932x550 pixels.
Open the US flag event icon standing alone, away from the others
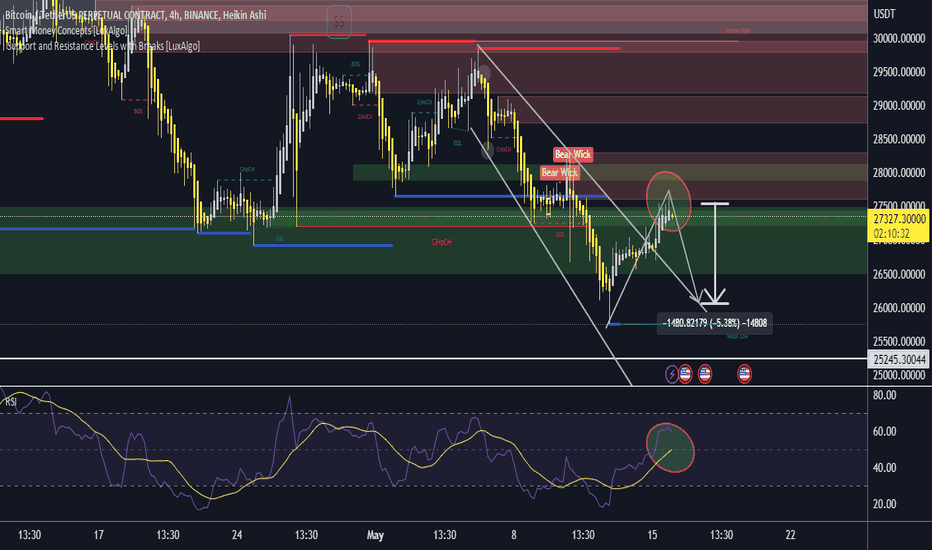[x=744, y=373]
